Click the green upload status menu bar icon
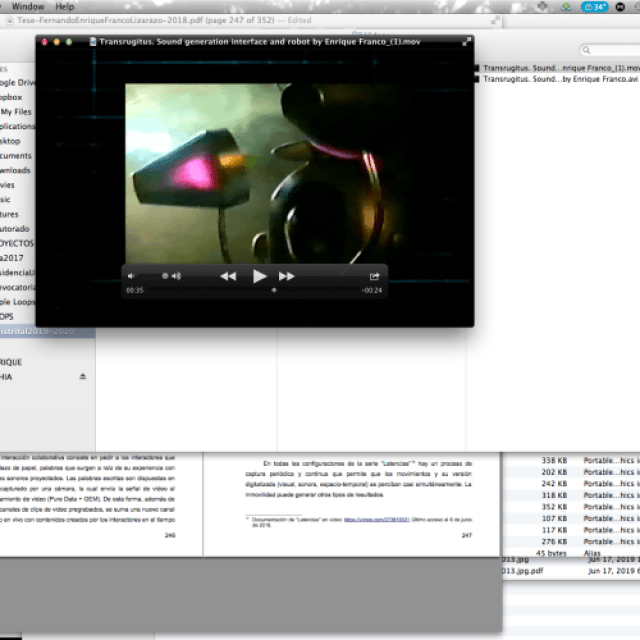The height and width of the screenshot is (640, 640). coord(566,7)
